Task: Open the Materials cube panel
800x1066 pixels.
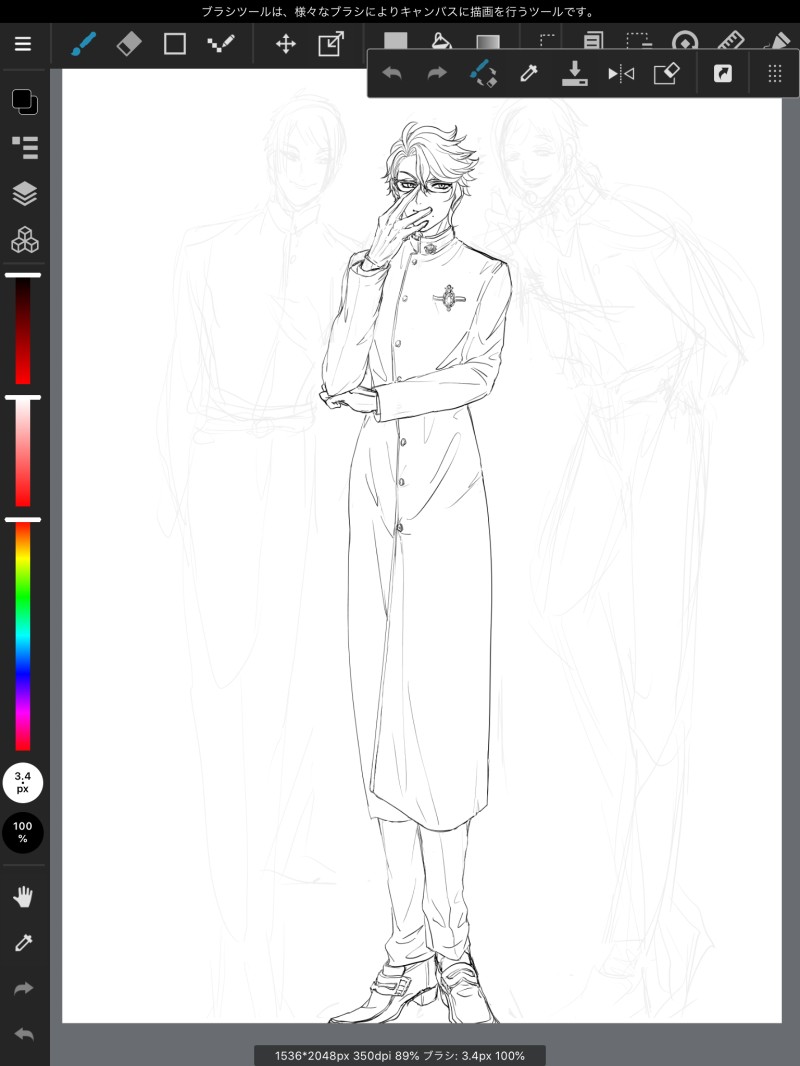Action: pos(25,239)
